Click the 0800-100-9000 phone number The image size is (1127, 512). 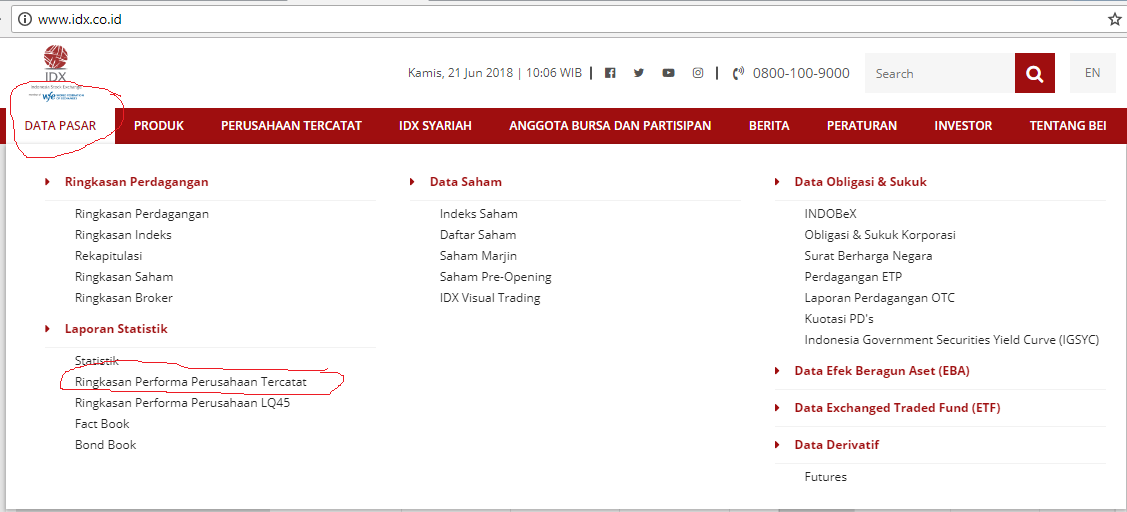(x=801, y=73)
